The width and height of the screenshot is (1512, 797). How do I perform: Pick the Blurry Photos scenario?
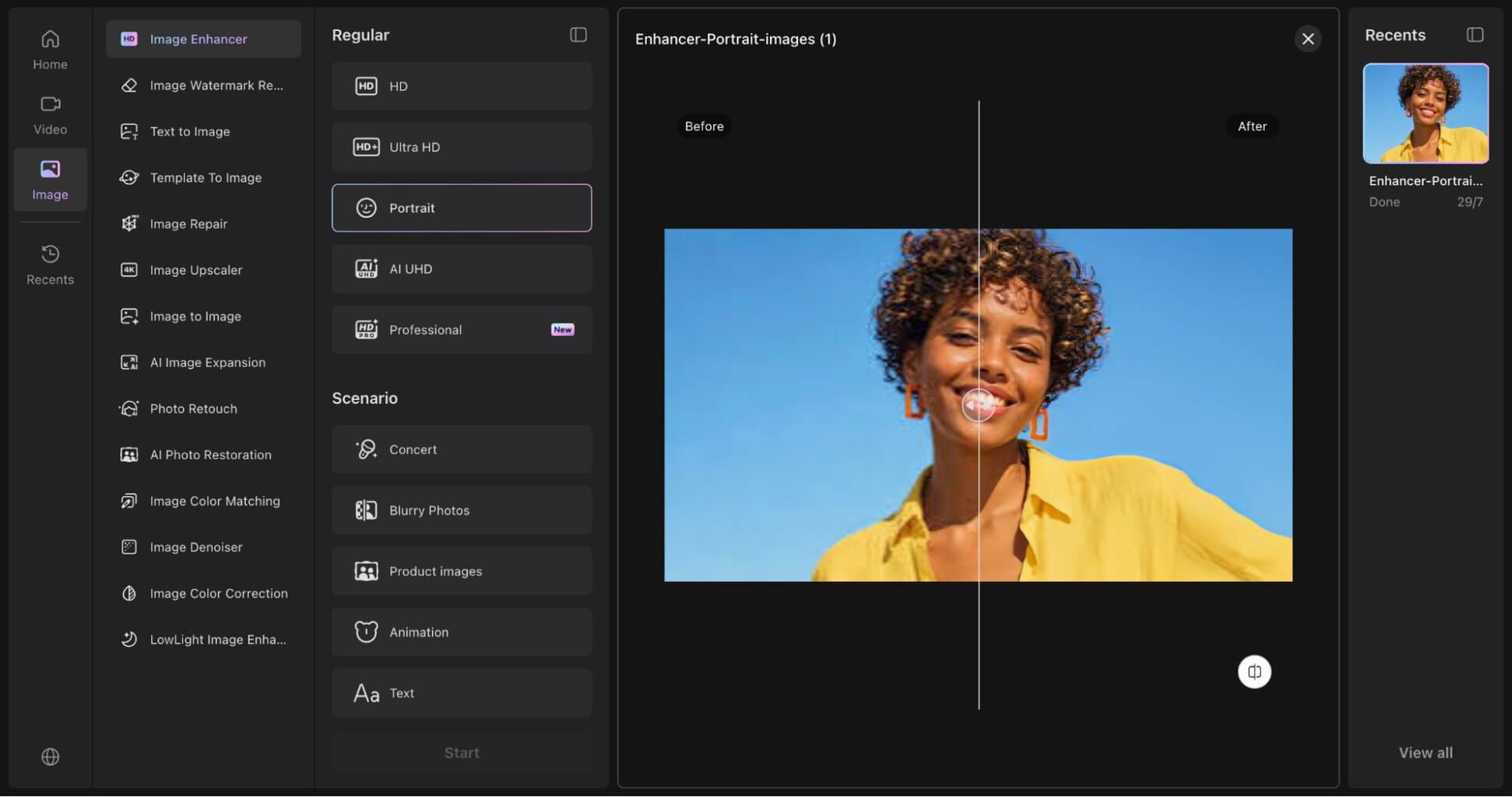(x=462, y=511)
